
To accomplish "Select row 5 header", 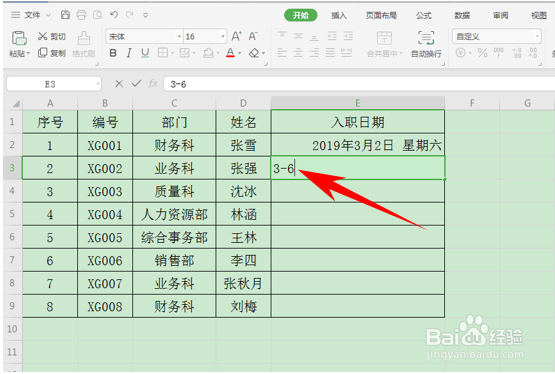I will tap(12, 214).
